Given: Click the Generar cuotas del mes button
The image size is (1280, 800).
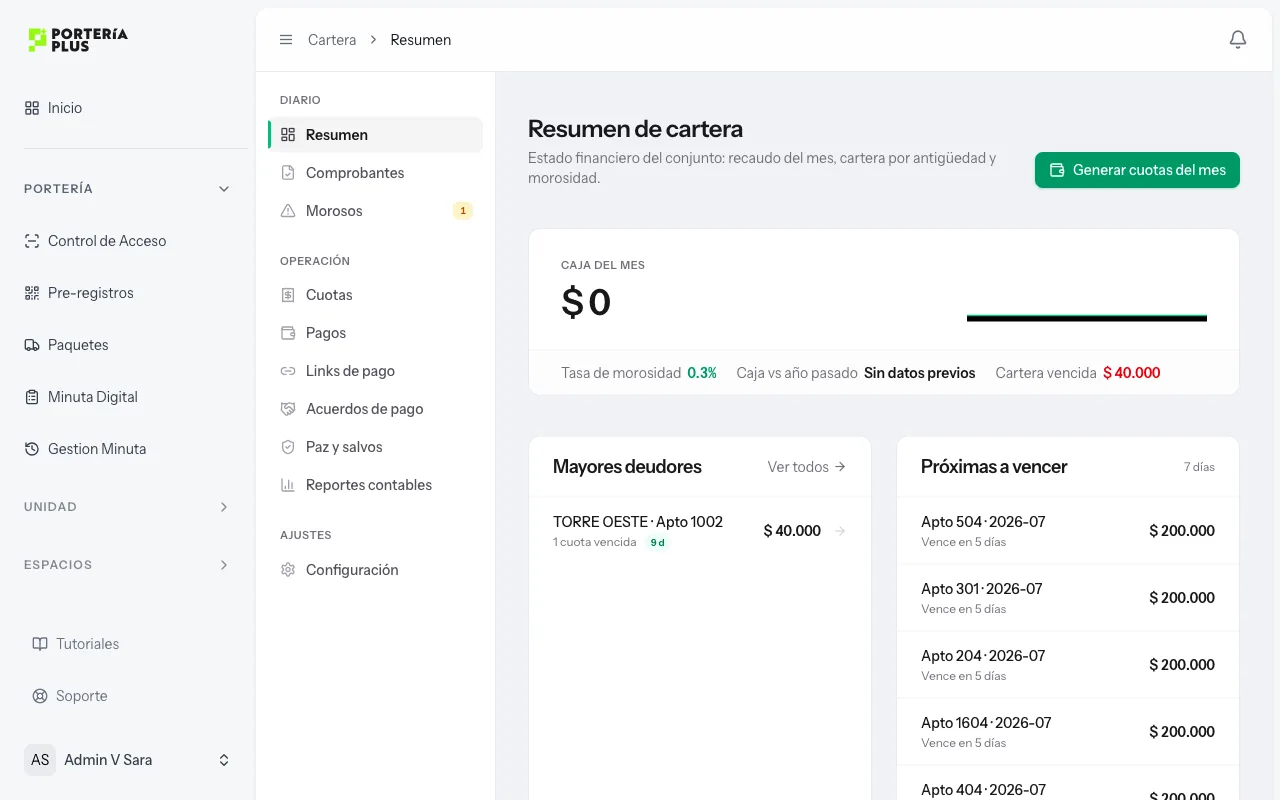Looking at the screenshot, I should click(1137, 170).
